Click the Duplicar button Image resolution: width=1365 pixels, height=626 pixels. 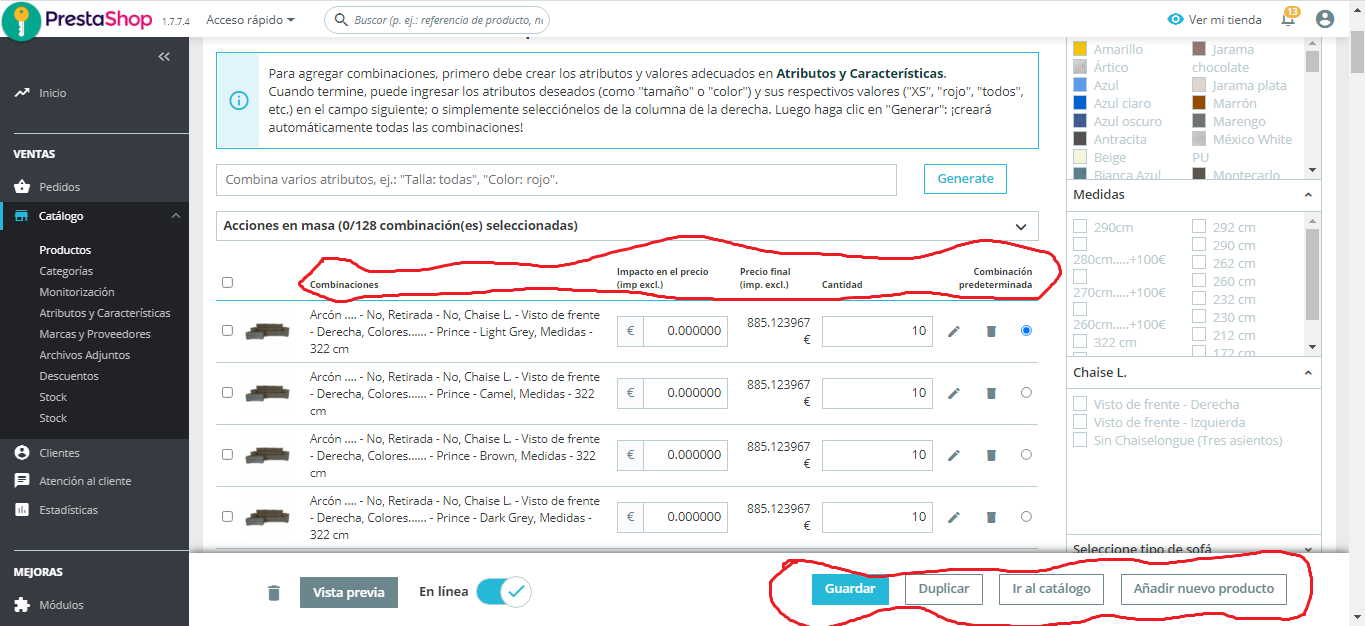point(944,589)
